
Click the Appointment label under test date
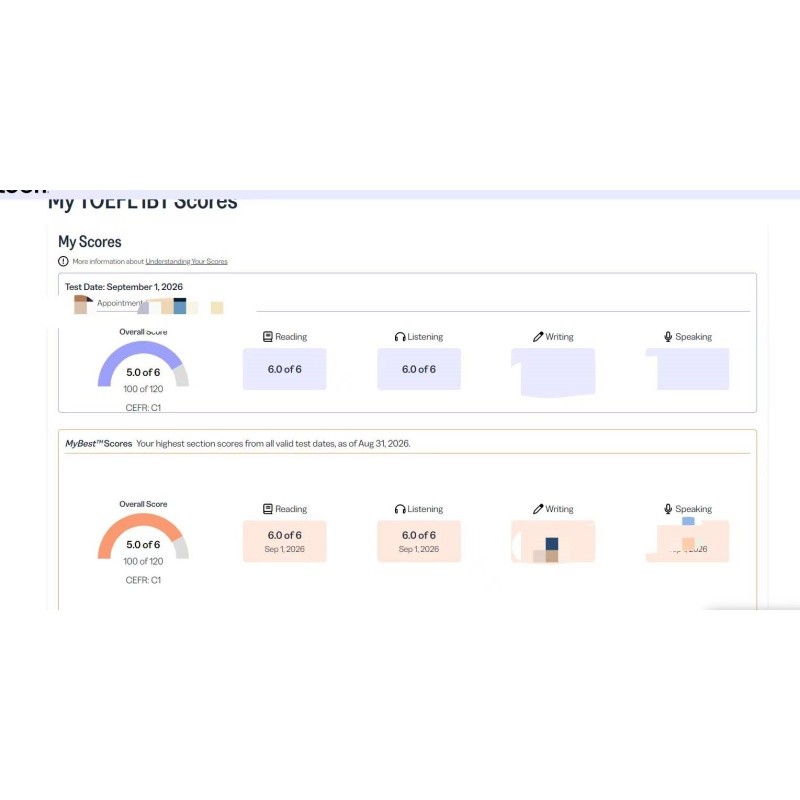pos(120,303)
